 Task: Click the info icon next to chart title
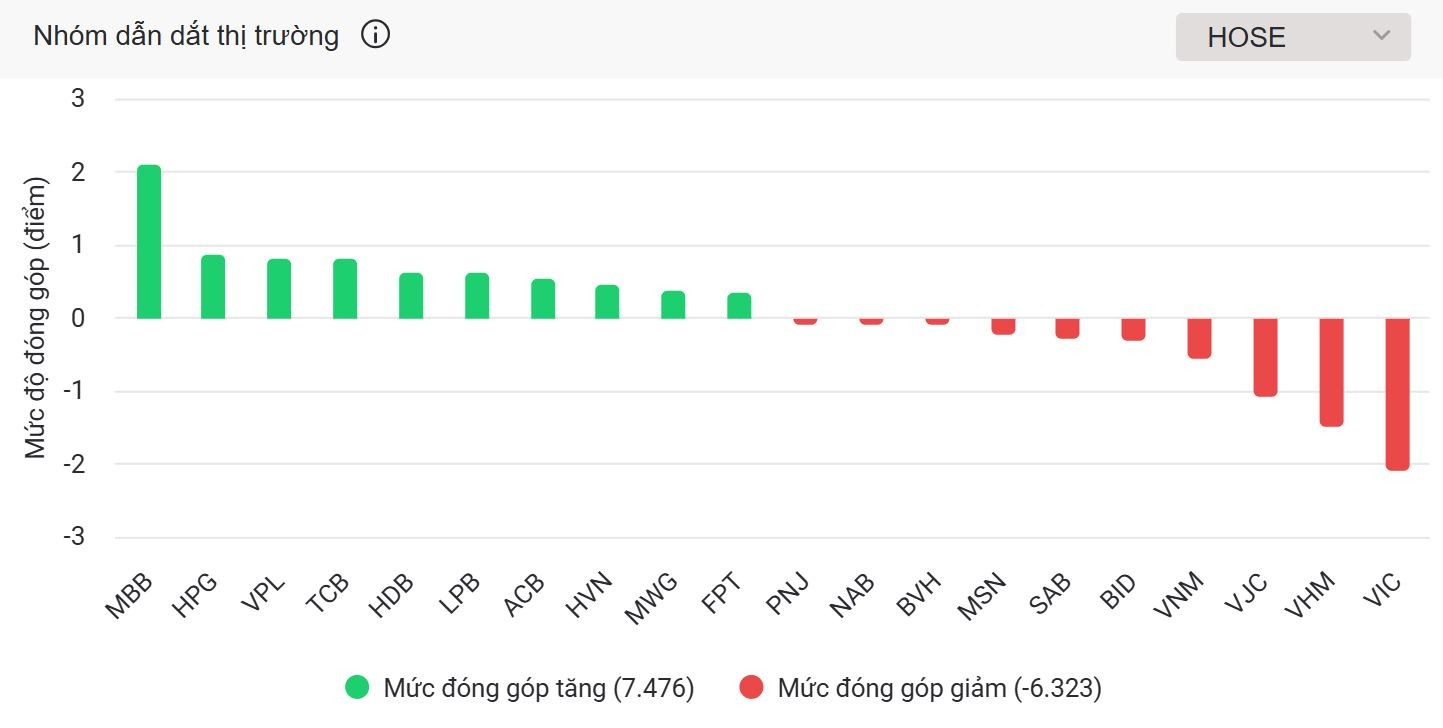pos(375,34)
